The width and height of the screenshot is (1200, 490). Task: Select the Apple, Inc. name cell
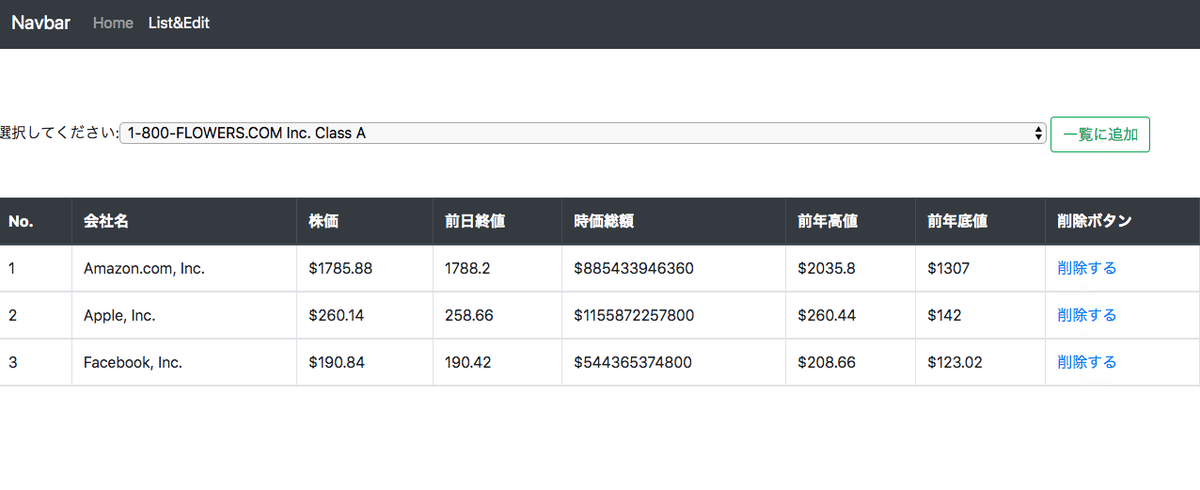click(120, 315)
